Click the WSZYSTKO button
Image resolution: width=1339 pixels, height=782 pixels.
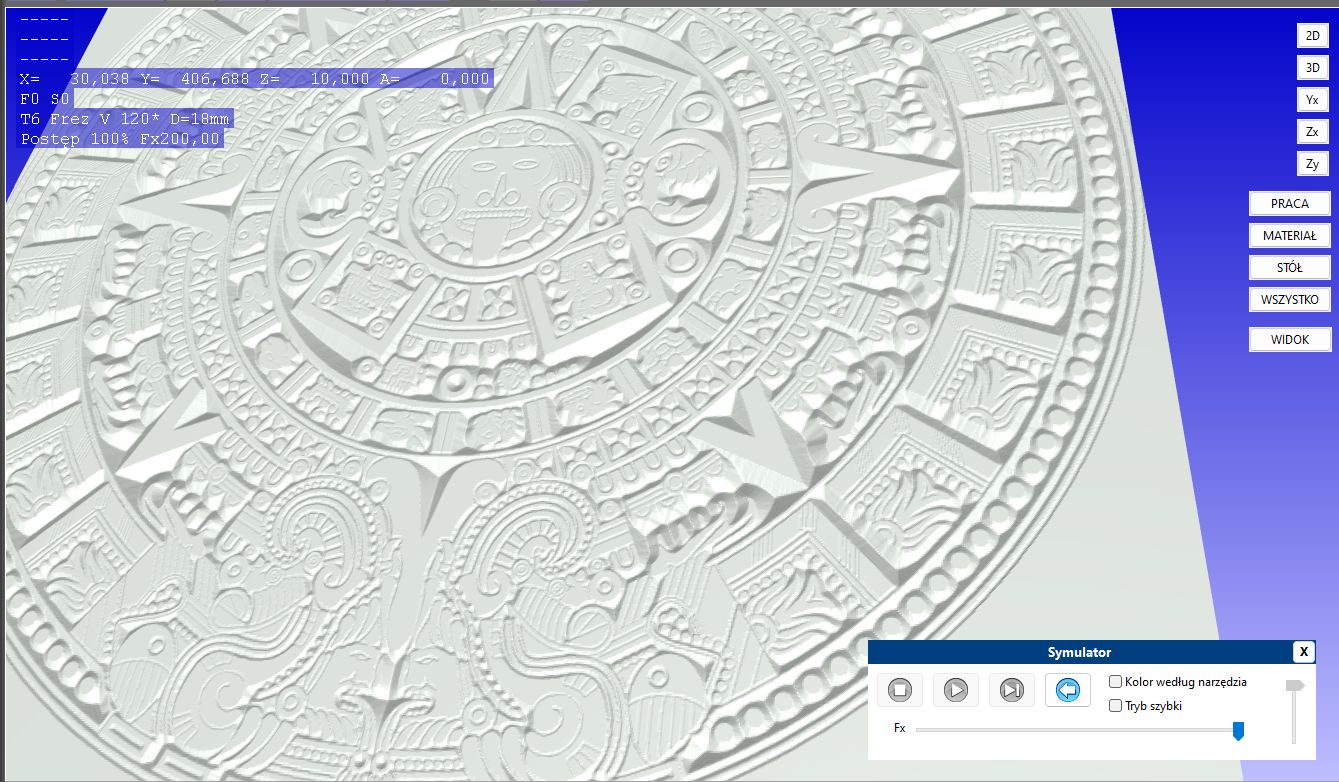click(x=1290, y=300)
